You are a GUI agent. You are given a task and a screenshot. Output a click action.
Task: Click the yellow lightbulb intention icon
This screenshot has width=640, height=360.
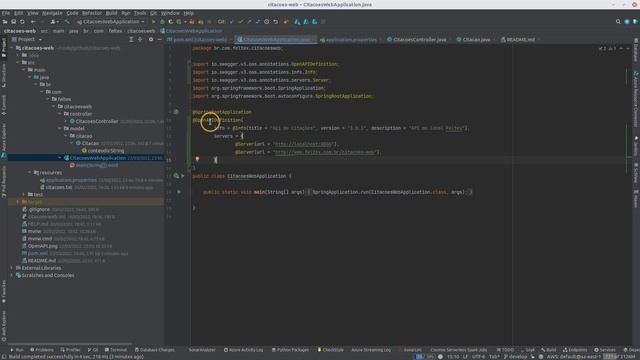coord(197,159)
